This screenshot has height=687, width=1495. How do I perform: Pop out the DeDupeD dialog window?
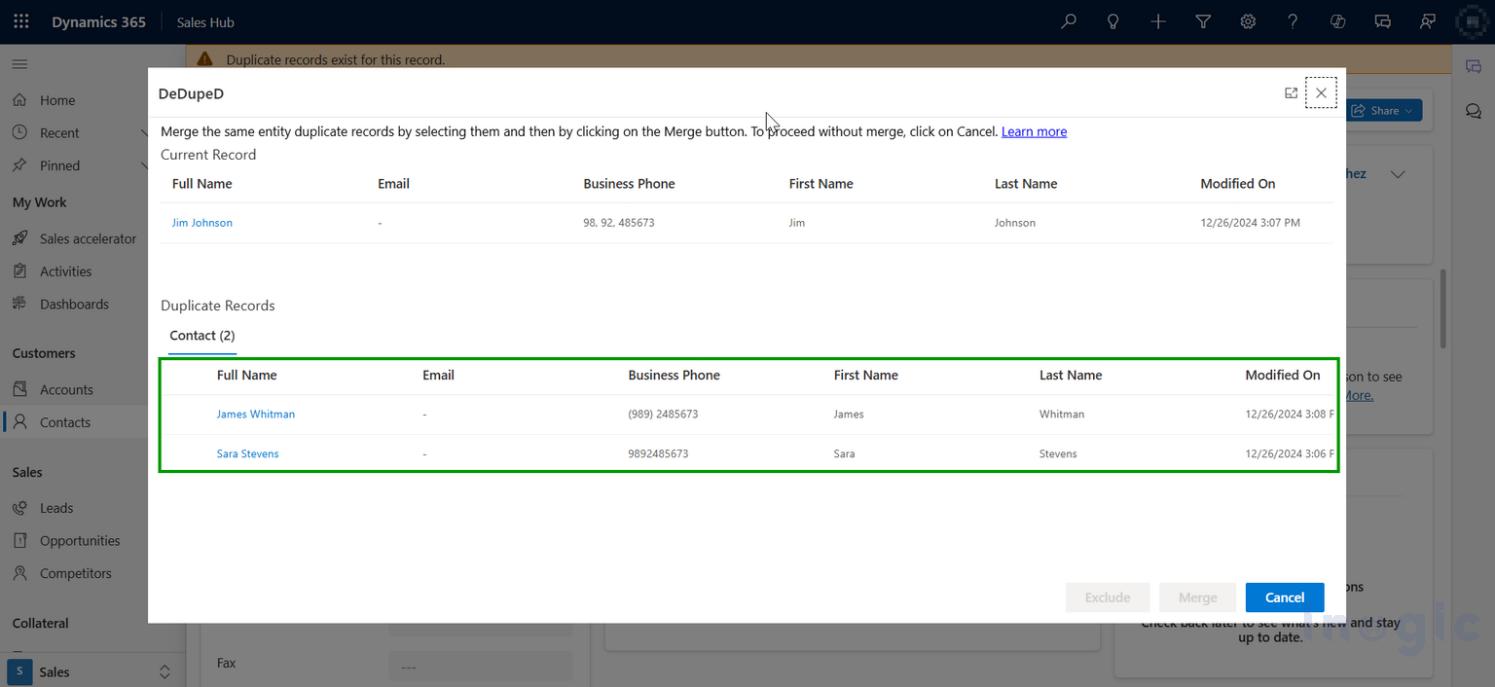click(1290, 93)
